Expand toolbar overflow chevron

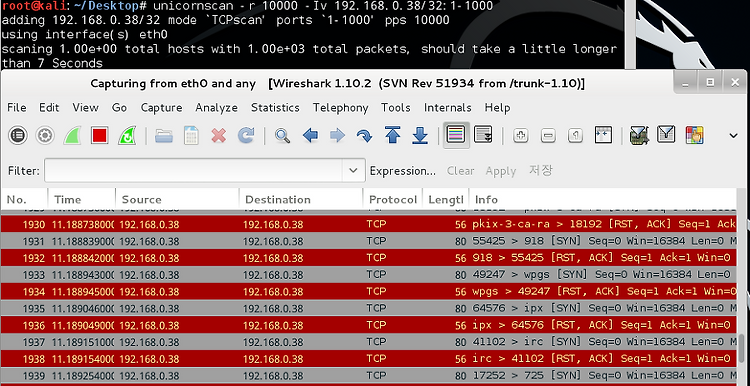pos(733,136)
